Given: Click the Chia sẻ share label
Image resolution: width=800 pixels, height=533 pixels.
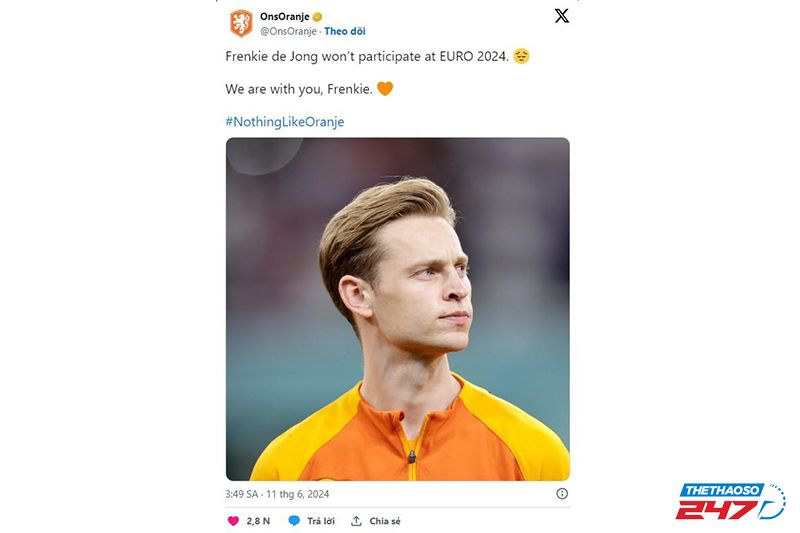Looking at the screenshot, I should pos(385,521).
